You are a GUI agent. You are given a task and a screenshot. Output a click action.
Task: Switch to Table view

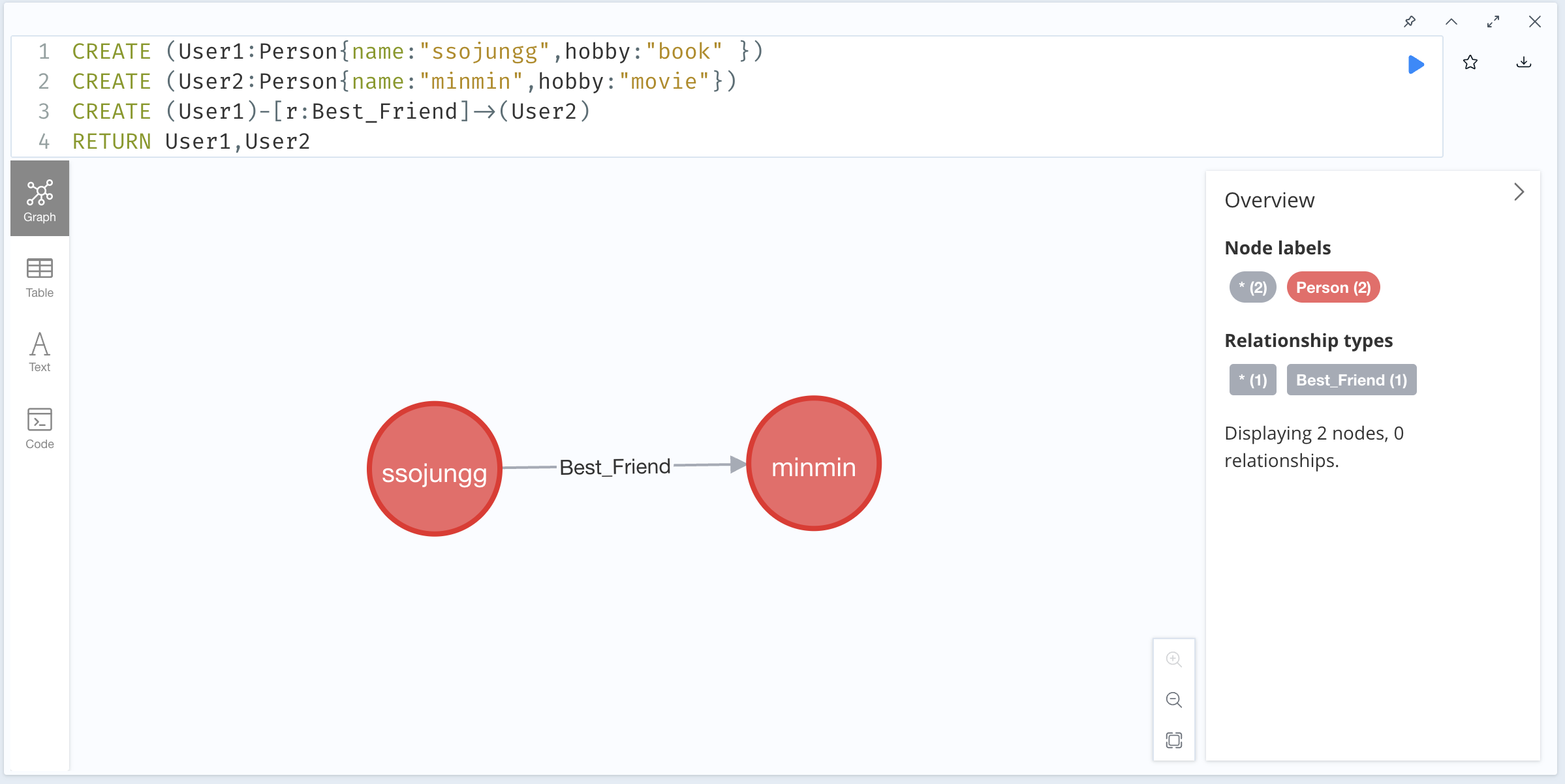(40, 278)
